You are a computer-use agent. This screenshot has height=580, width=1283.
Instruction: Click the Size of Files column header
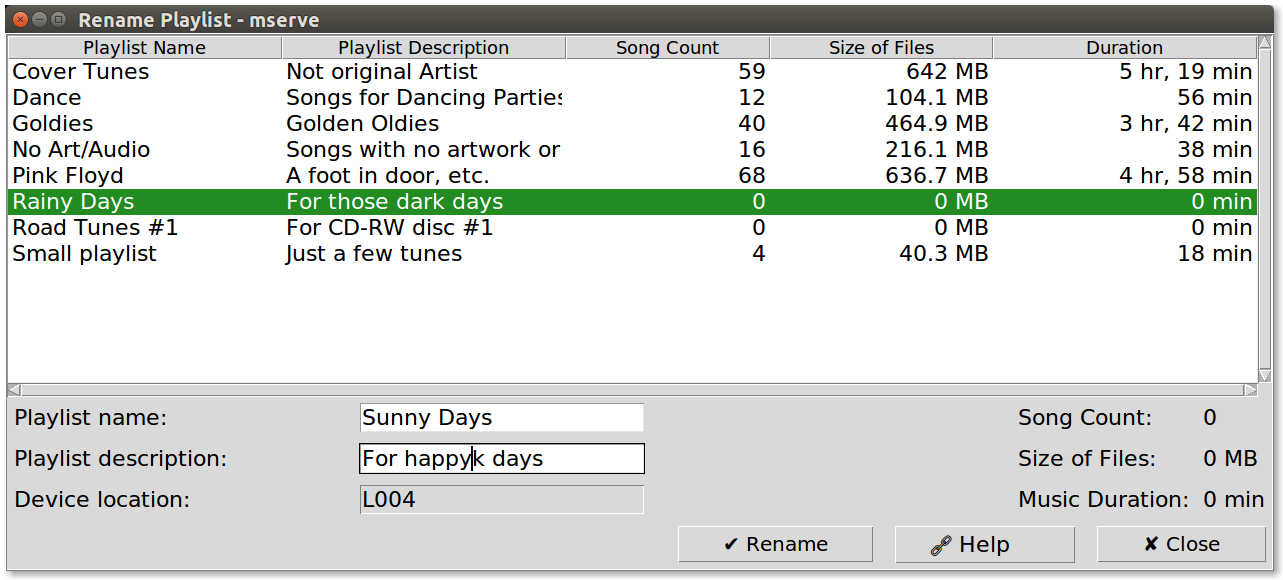point(881,48)
